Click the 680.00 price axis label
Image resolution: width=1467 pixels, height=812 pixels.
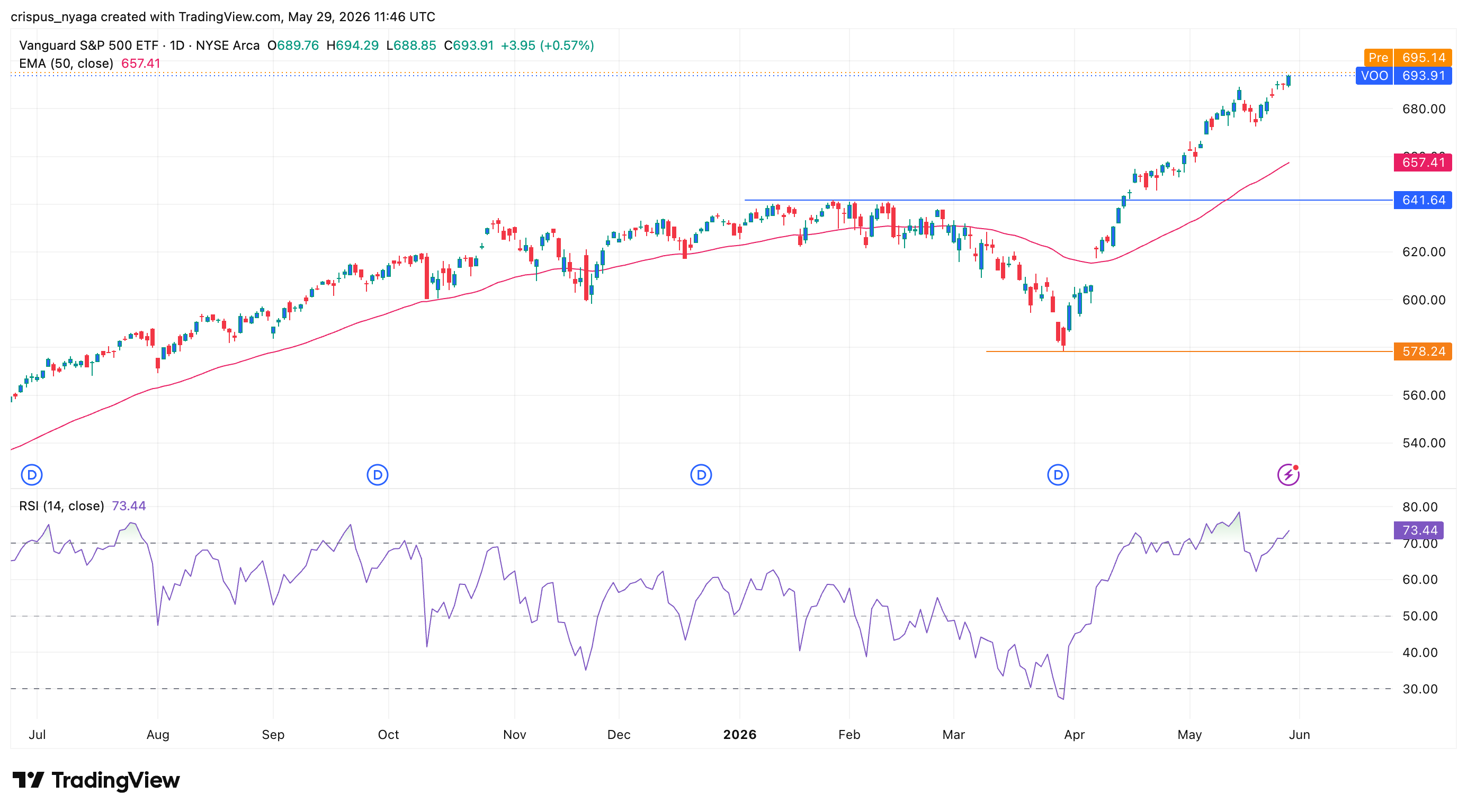1424,109
